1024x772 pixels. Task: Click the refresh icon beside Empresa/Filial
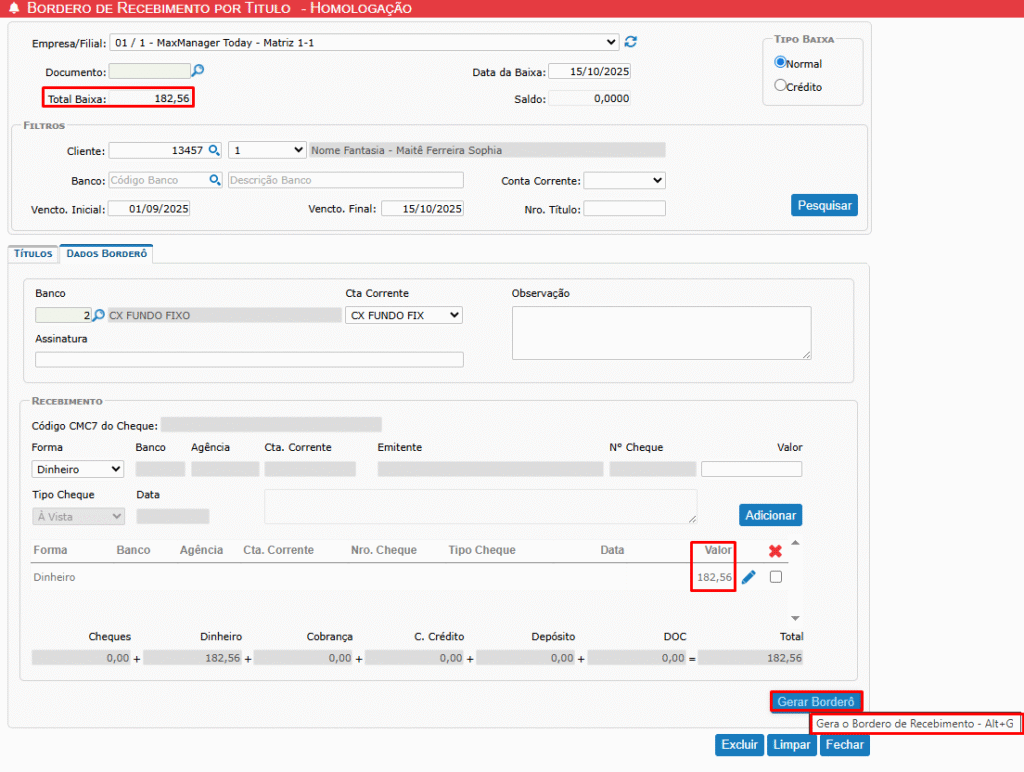click(630, 42)
